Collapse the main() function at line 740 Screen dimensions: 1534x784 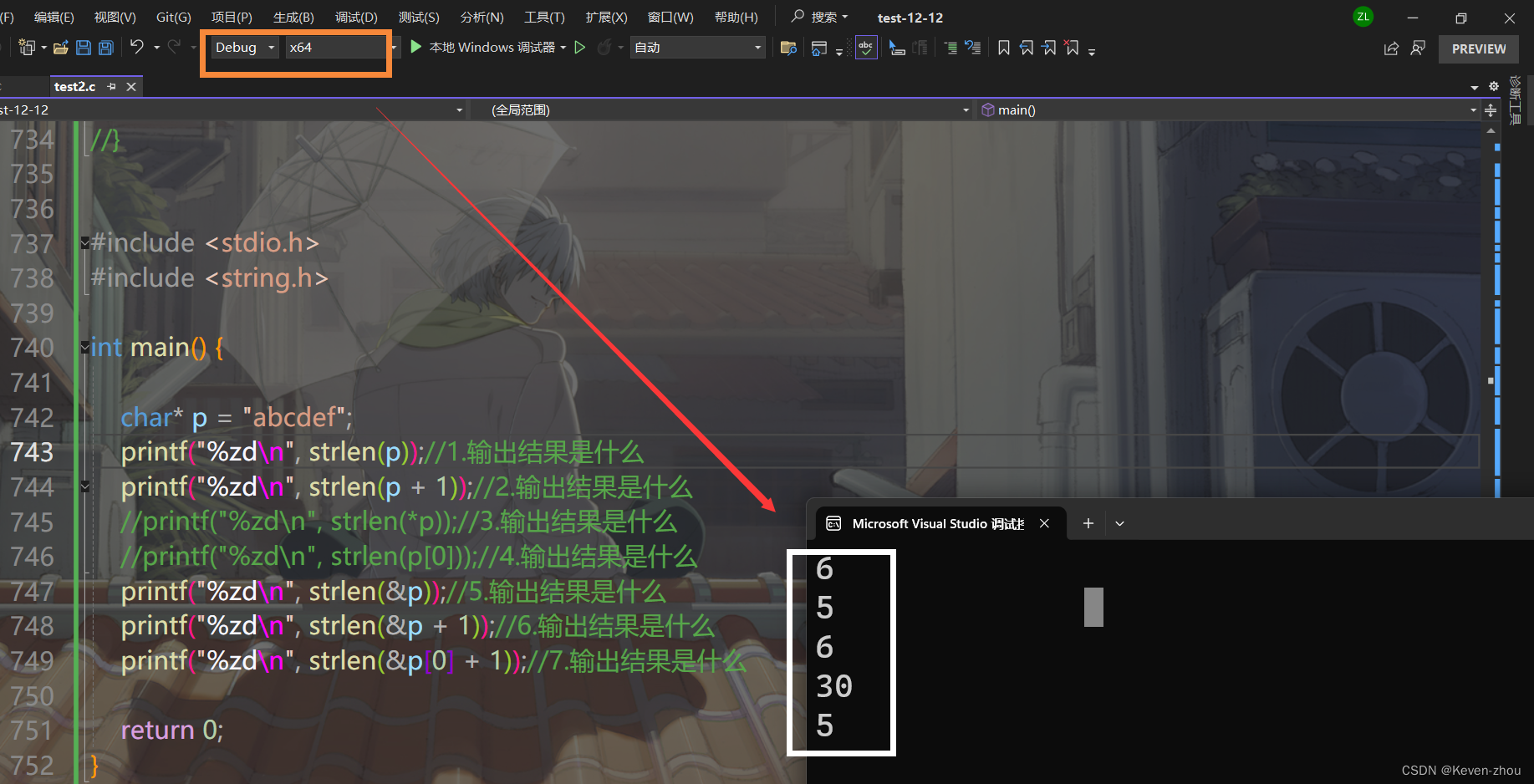[85, 348]
